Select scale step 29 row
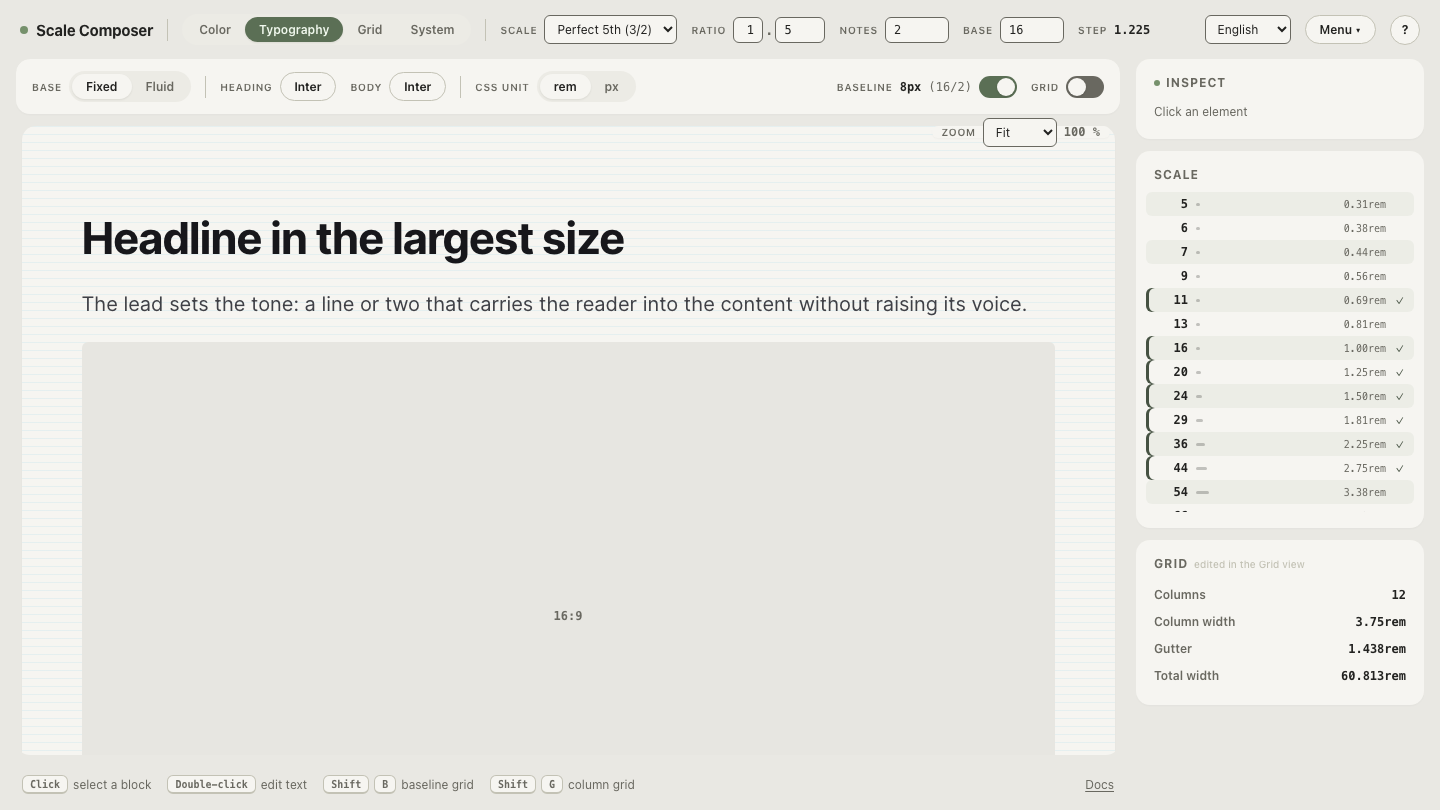 tap(1280, 420)
